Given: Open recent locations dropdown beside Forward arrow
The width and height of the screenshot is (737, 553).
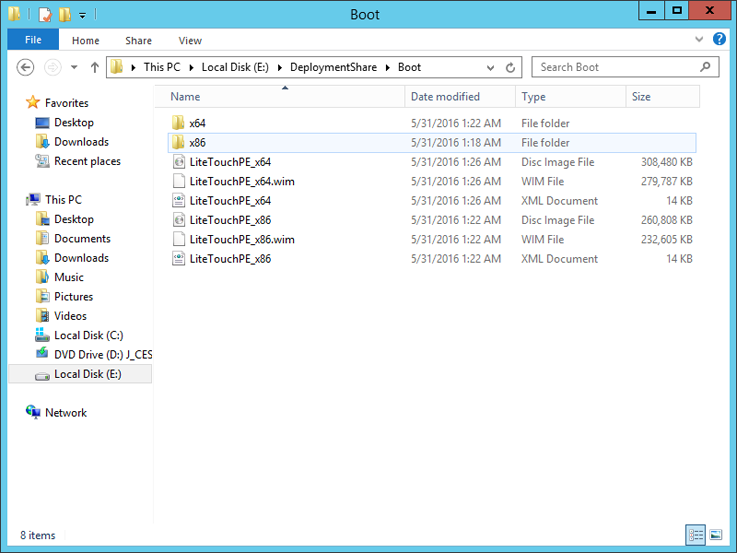Looking at the screenshot, I should 75,68.
